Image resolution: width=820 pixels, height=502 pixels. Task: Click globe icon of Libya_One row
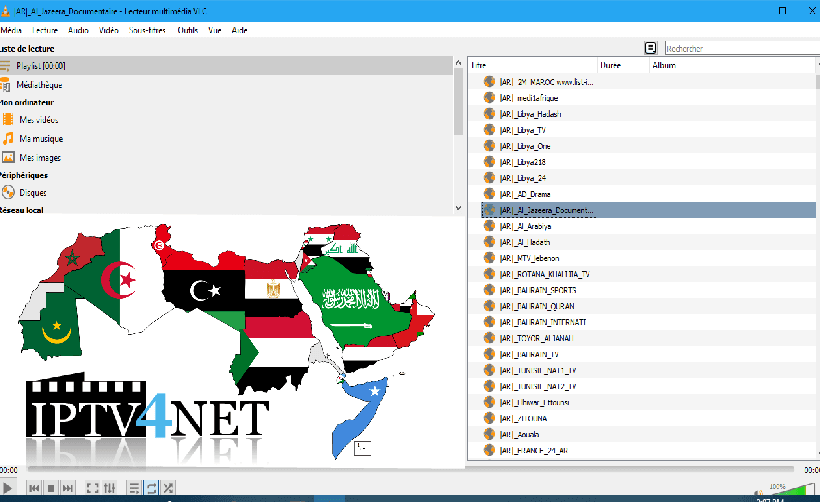[x=489, y=146]
